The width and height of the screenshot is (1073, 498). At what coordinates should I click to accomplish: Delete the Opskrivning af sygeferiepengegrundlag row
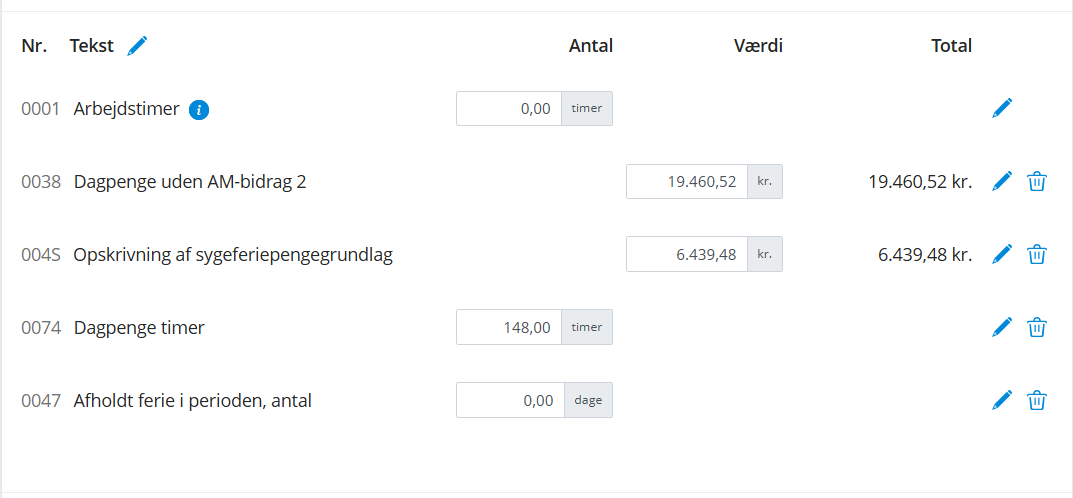point(1037,254)
